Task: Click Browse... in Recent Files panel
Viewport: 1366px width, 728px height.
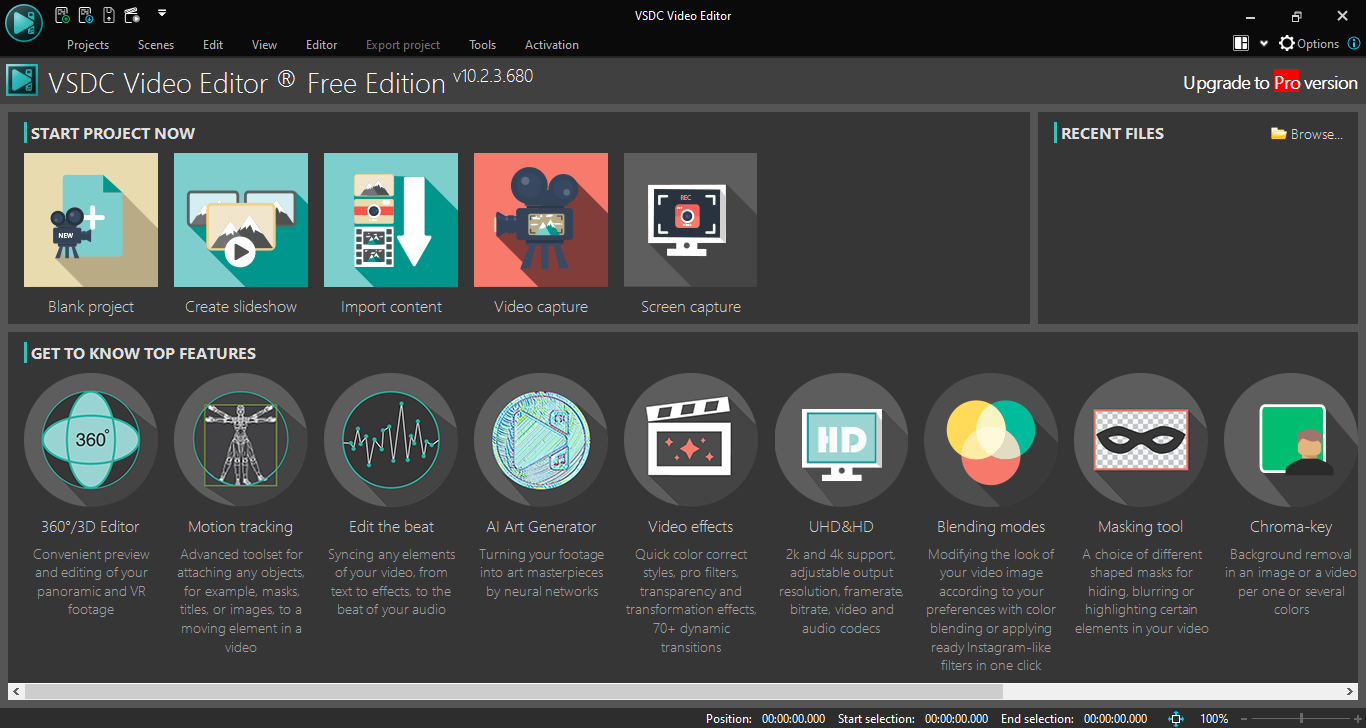Action: (1307, 134)
